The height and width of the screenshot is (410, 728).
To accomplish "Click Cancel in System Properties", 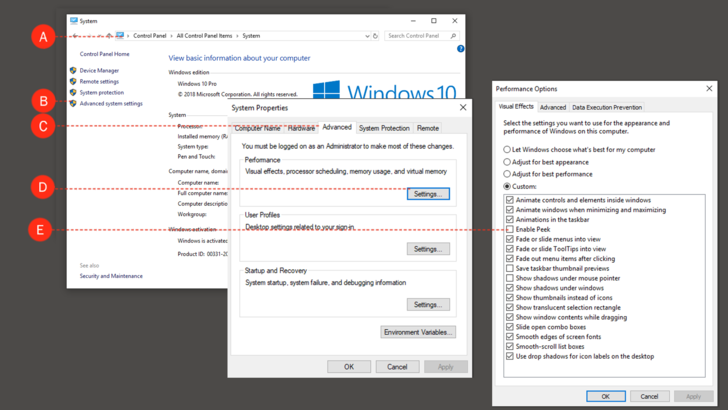I will coord(397,367).
